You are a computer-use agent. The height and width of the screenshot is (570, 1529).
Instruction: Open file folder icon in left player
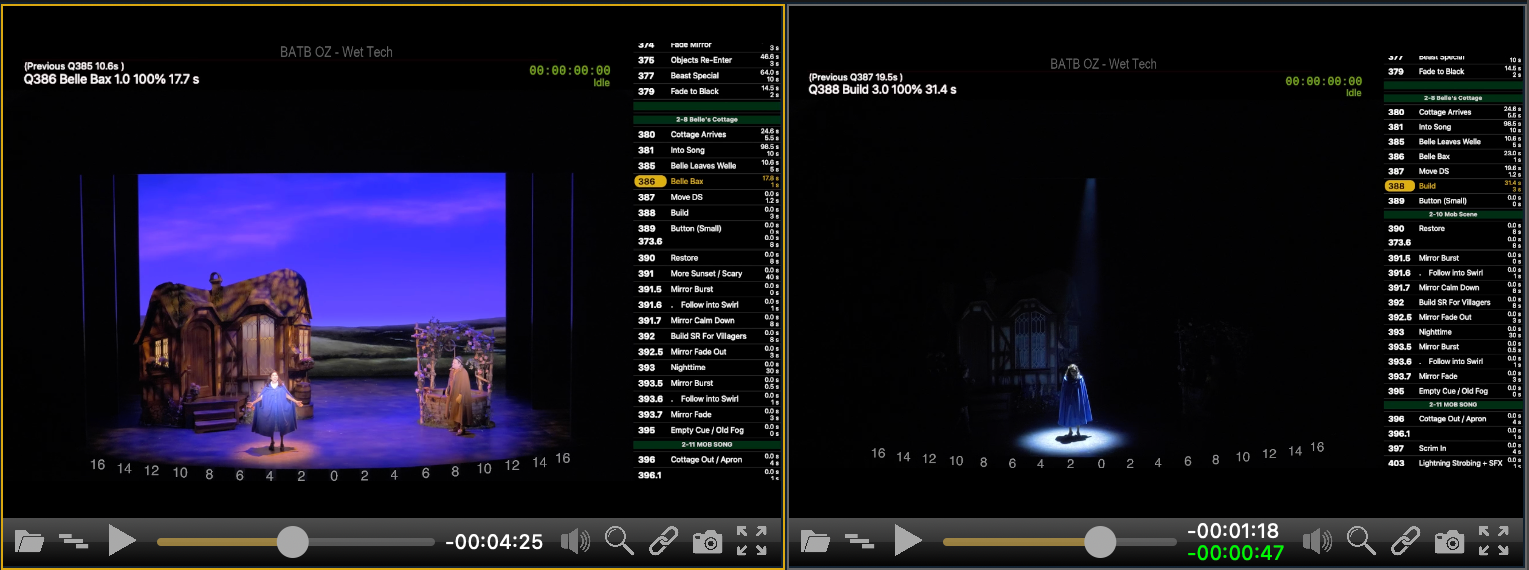(30, 542)
